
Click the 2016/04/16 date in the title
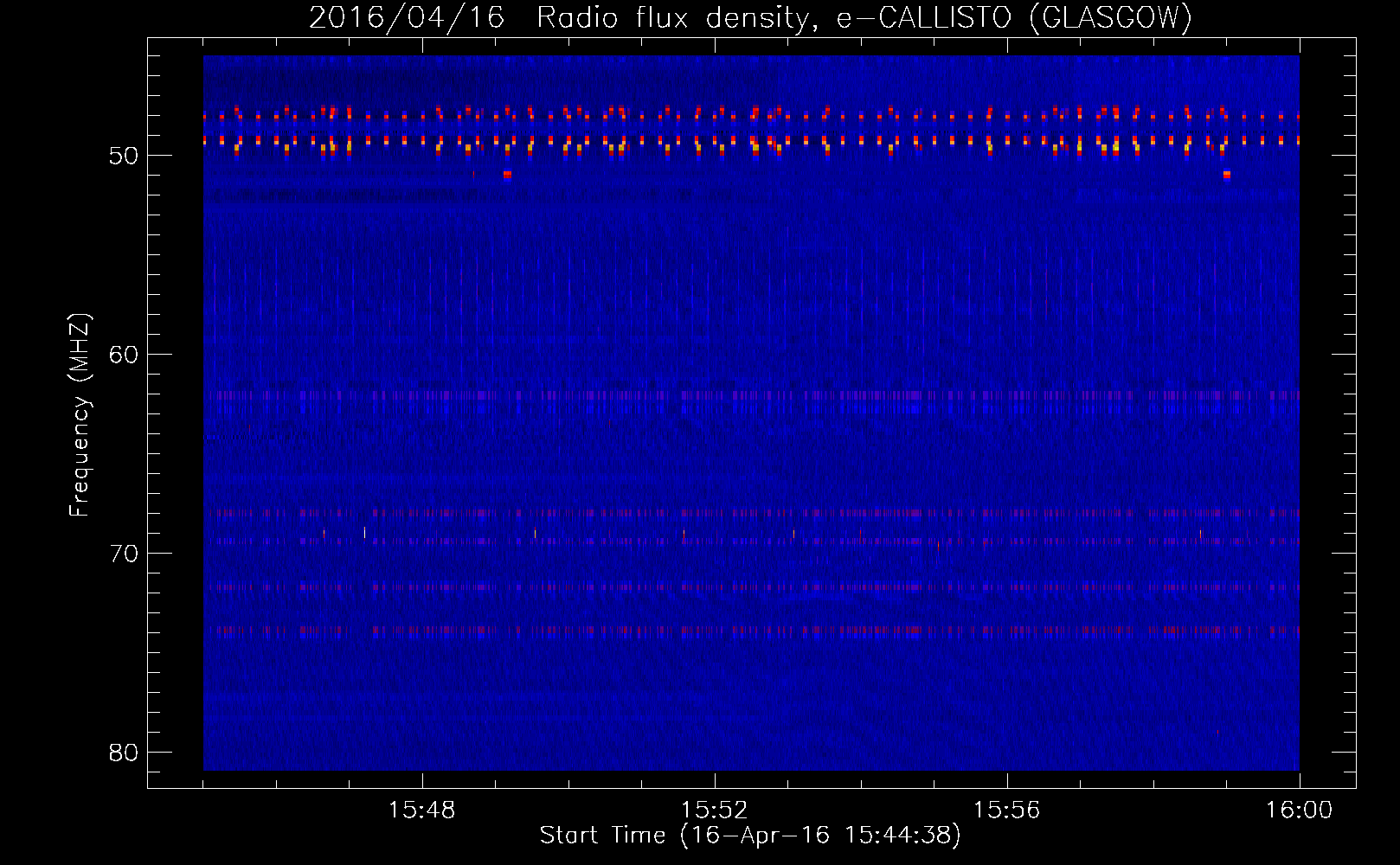(407, 18)
